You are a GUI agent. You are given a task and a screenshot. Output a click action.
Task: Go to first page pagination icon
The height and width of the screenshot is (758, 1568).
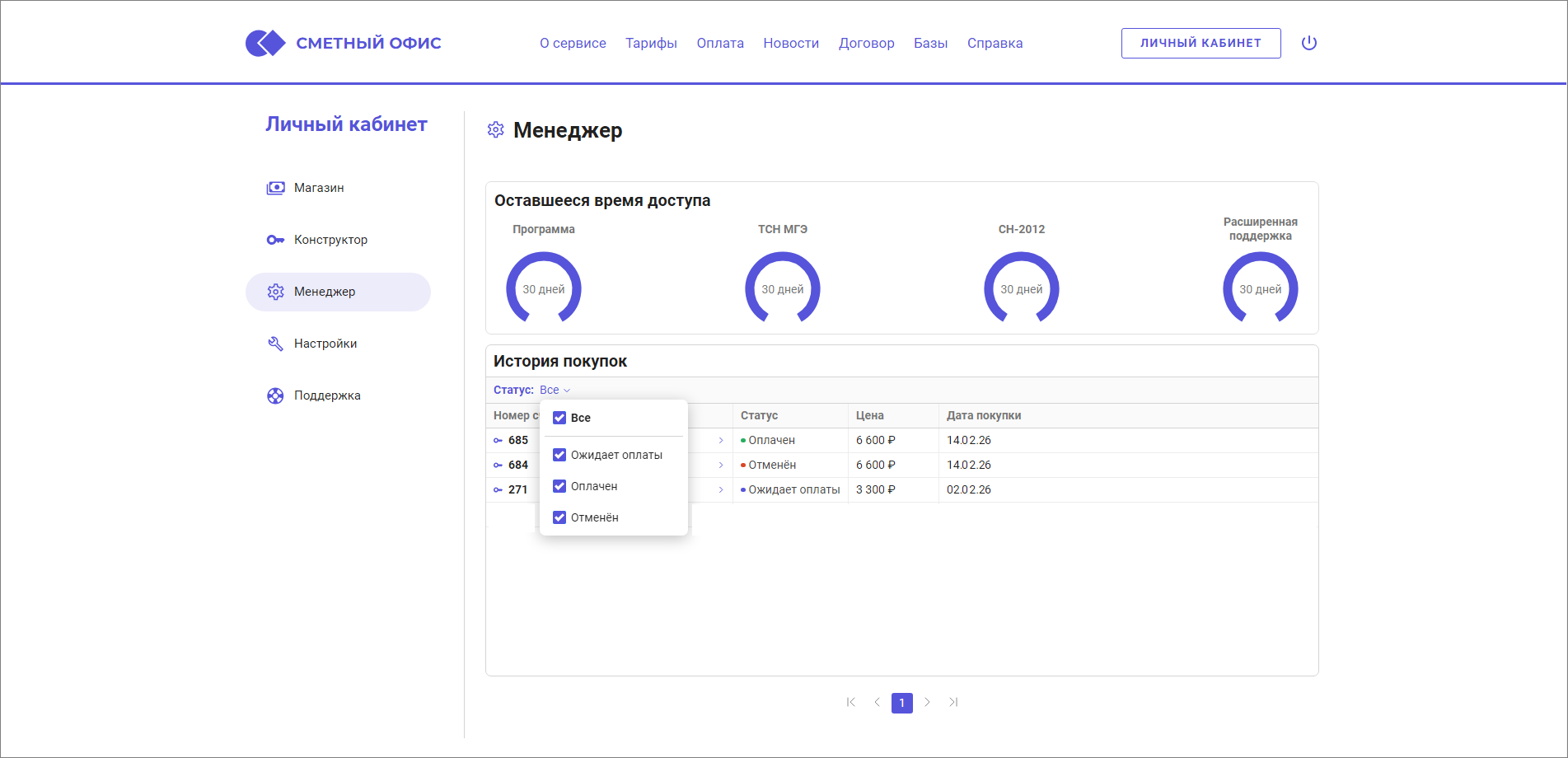[851, 703]
